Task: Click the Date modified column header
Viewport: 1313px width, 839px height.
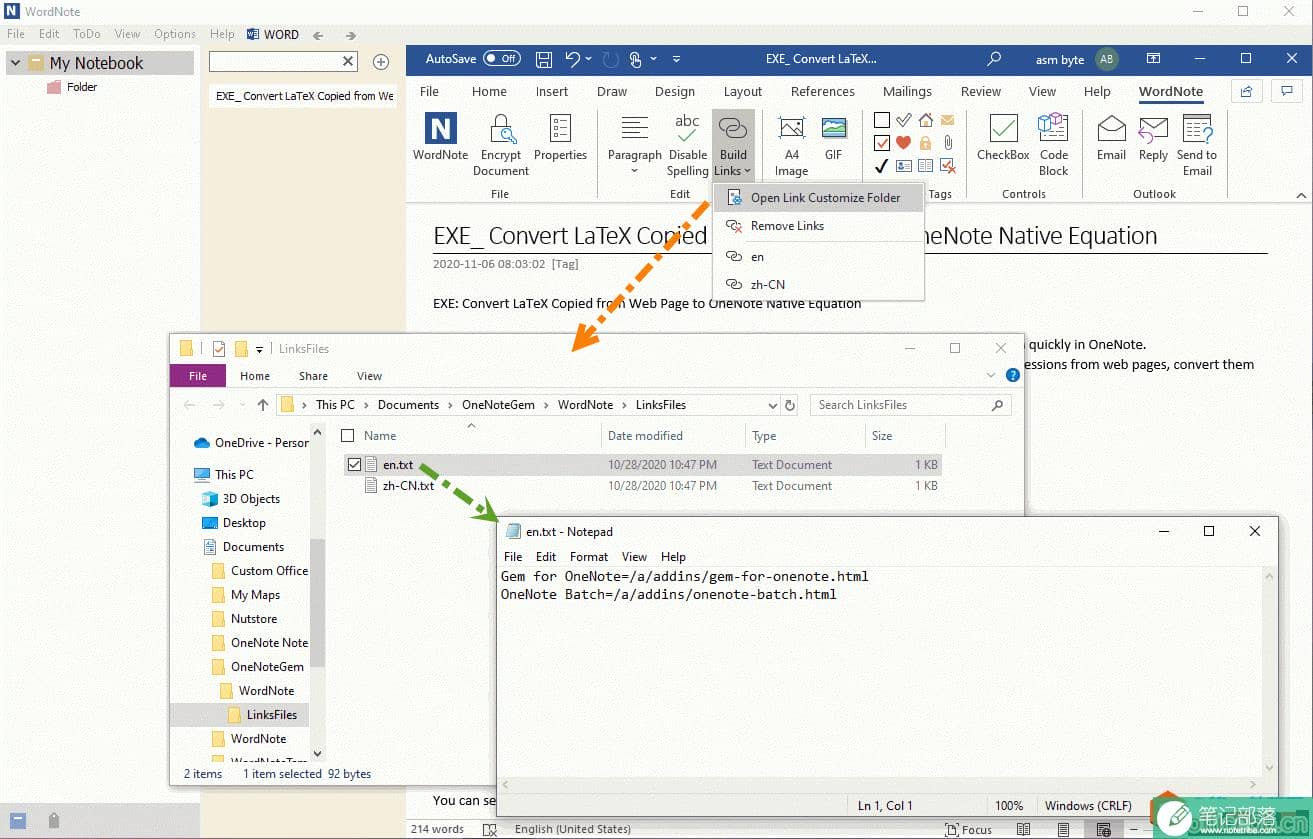Action: (x=645, y=436)
